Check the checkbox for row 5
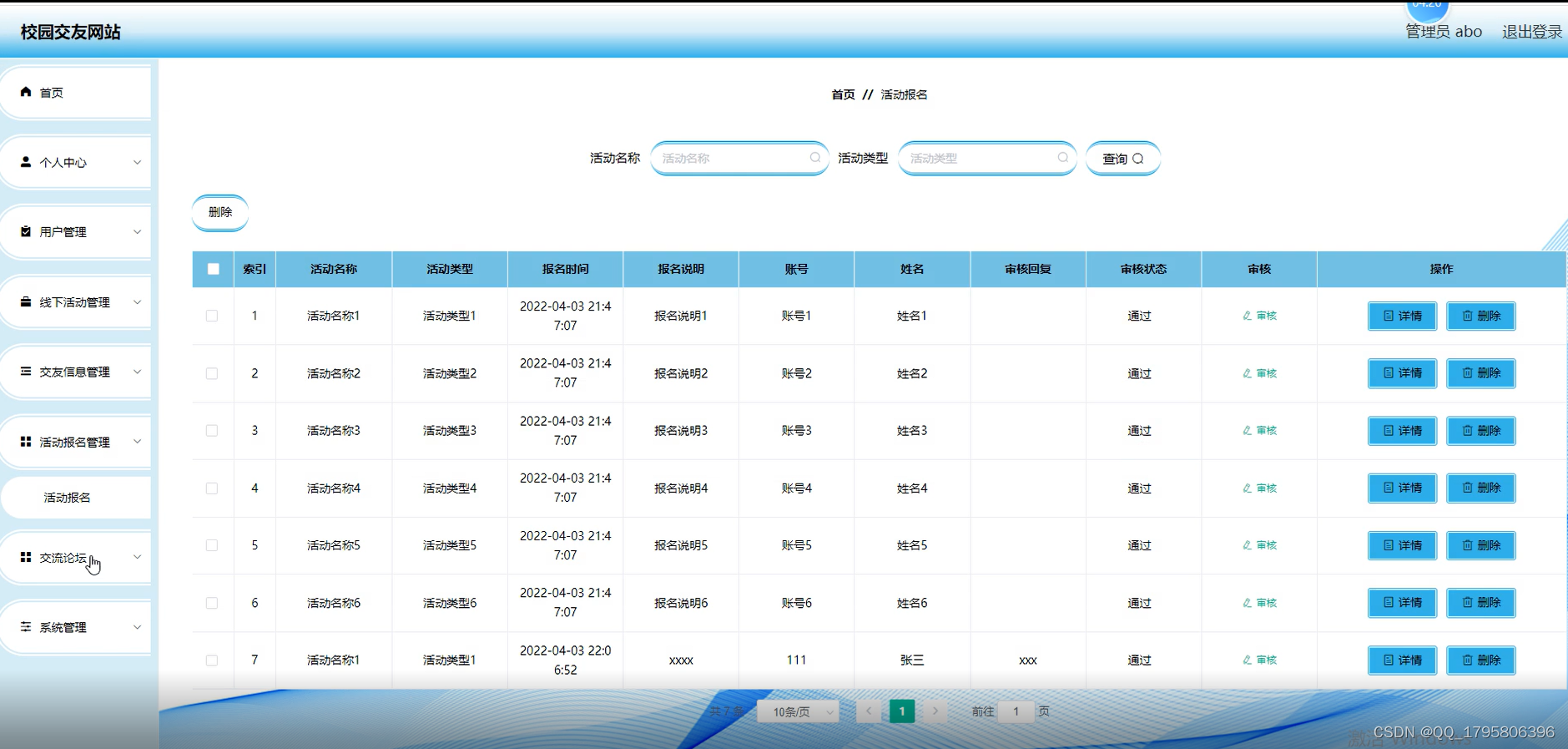 click(212, 545)
